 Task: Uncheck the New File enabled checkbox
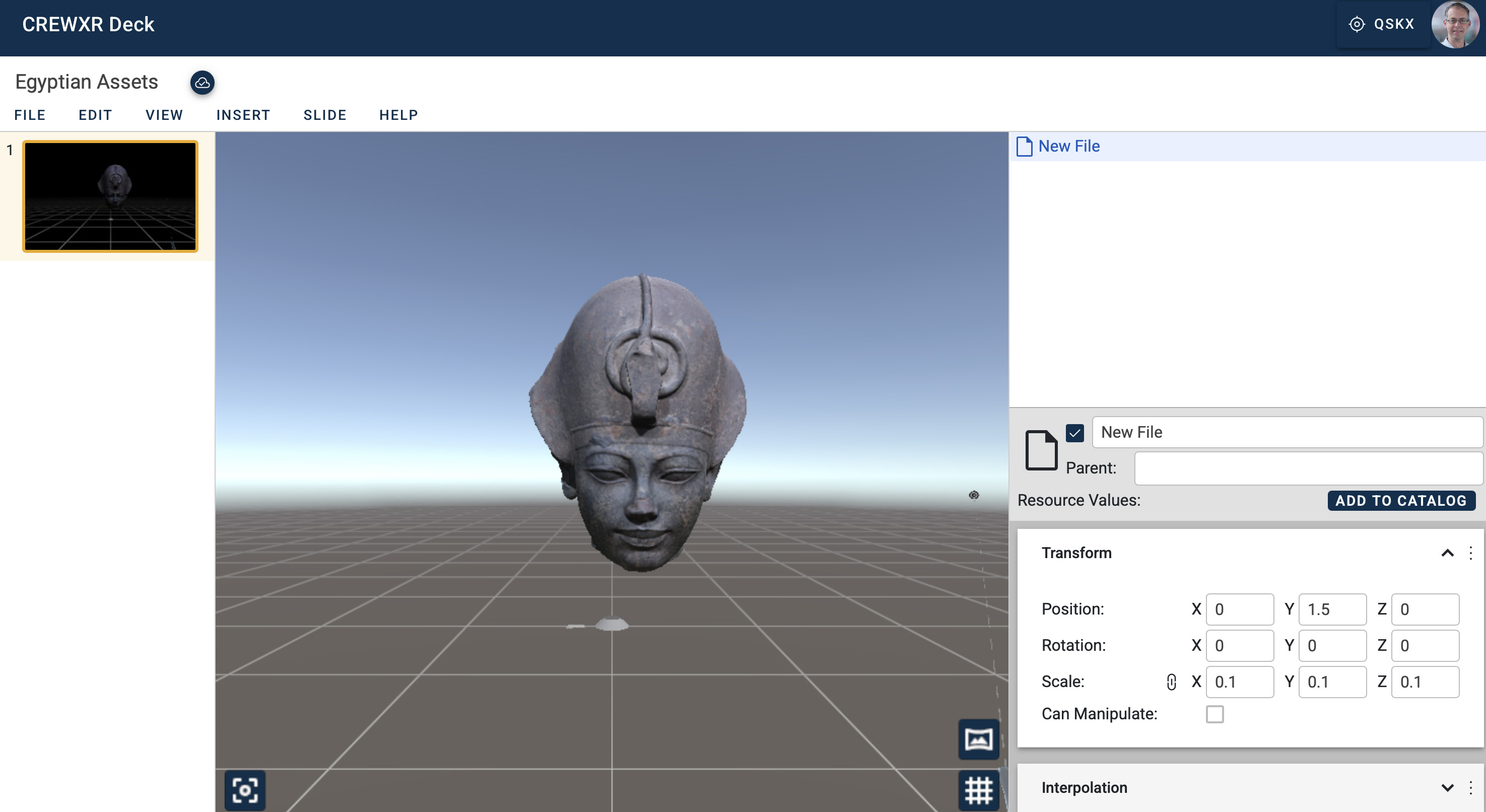coord(1074,433)
